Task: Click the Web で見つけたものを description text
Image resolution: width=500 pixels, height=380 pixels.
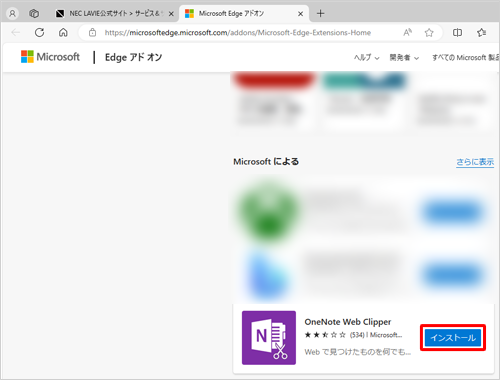Action: [x=358, y=352]
